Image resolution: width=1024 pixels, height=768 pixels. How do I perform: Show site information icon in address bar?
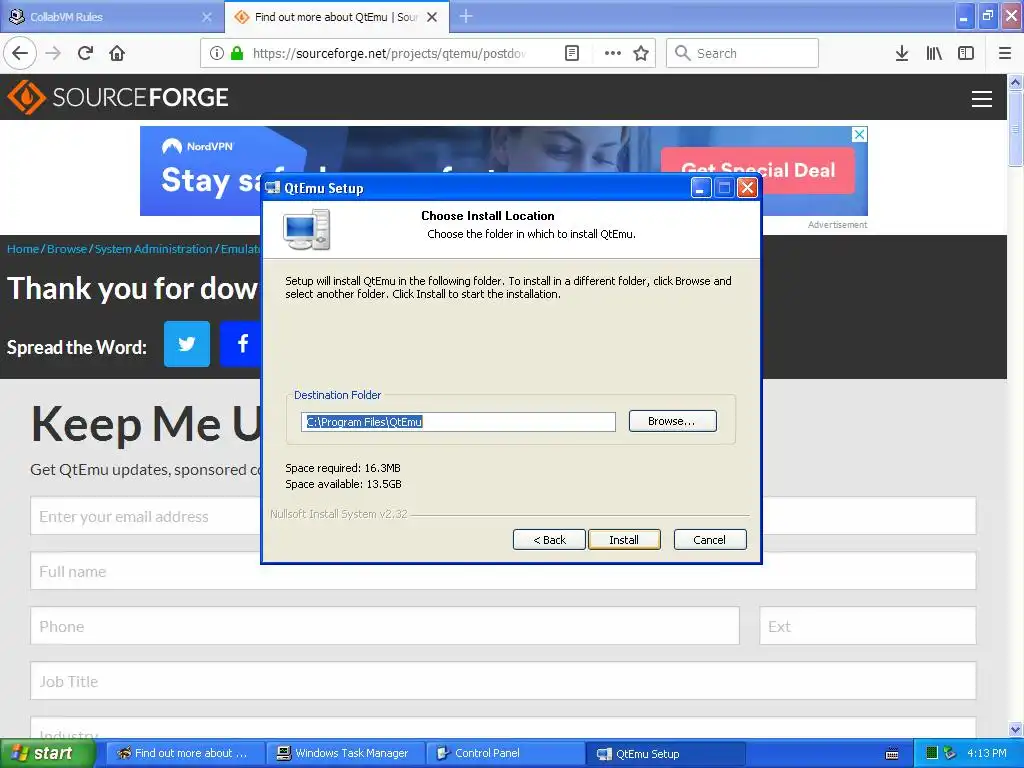[x=217, y=53]
